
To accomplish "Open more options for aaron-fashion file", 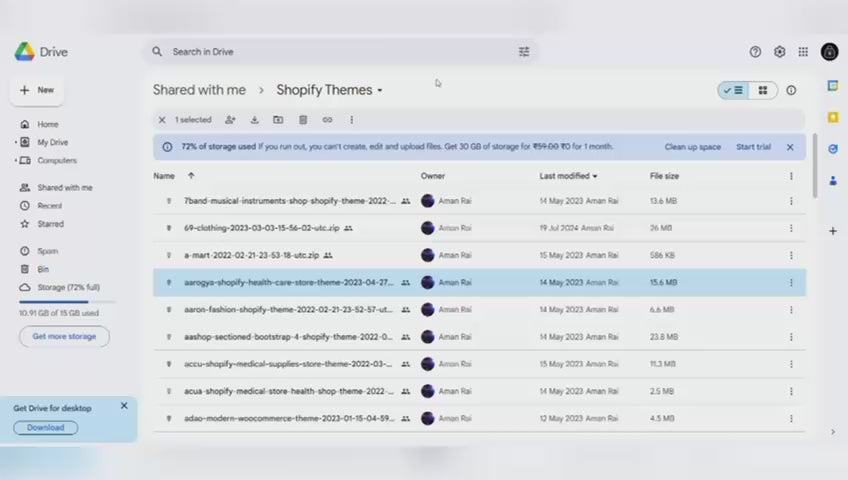I will 791,310.
